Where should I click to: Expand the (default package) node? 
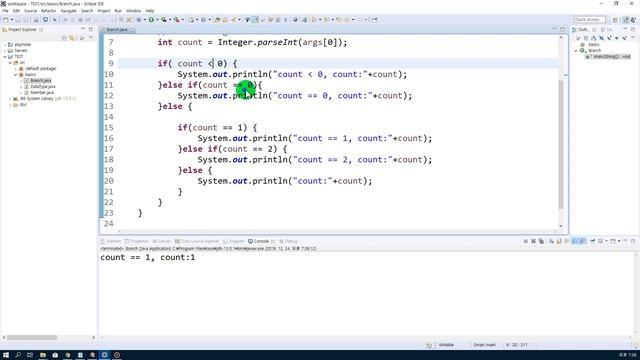(x=16, y=69)
